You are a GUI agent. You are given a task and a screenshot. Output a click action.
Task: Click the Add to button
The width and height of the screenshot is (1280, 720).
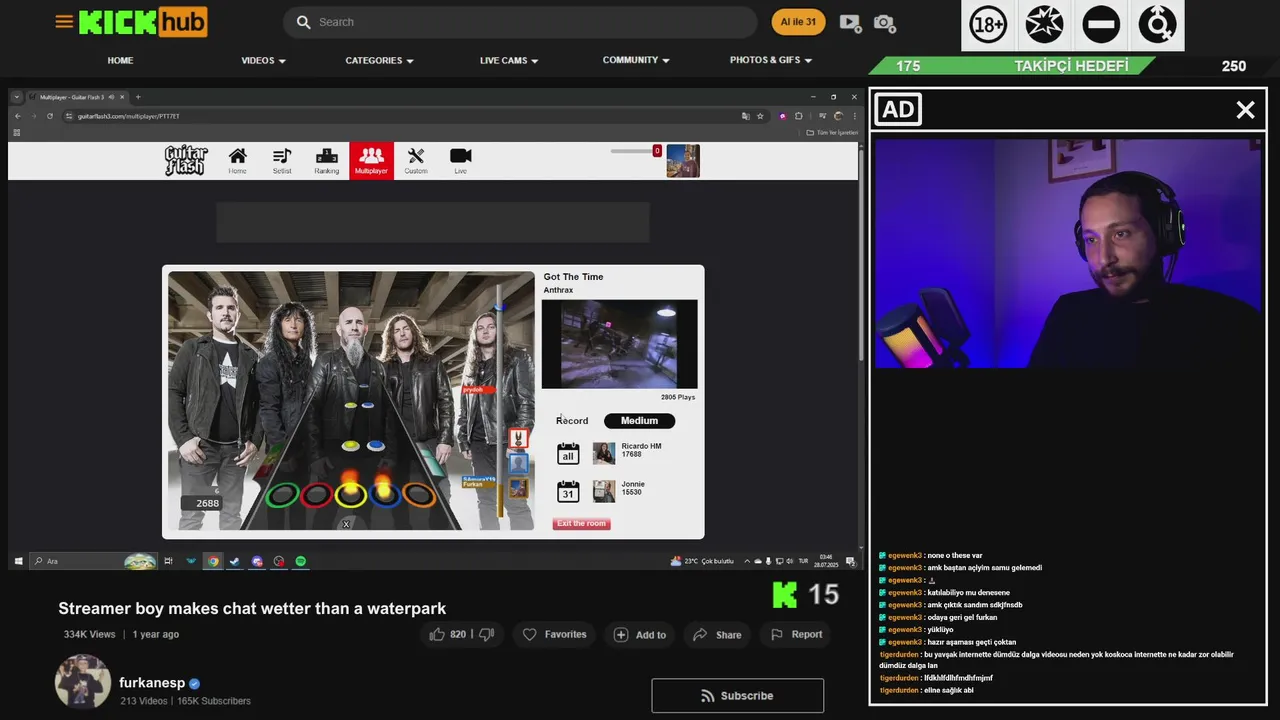point(639,634)
